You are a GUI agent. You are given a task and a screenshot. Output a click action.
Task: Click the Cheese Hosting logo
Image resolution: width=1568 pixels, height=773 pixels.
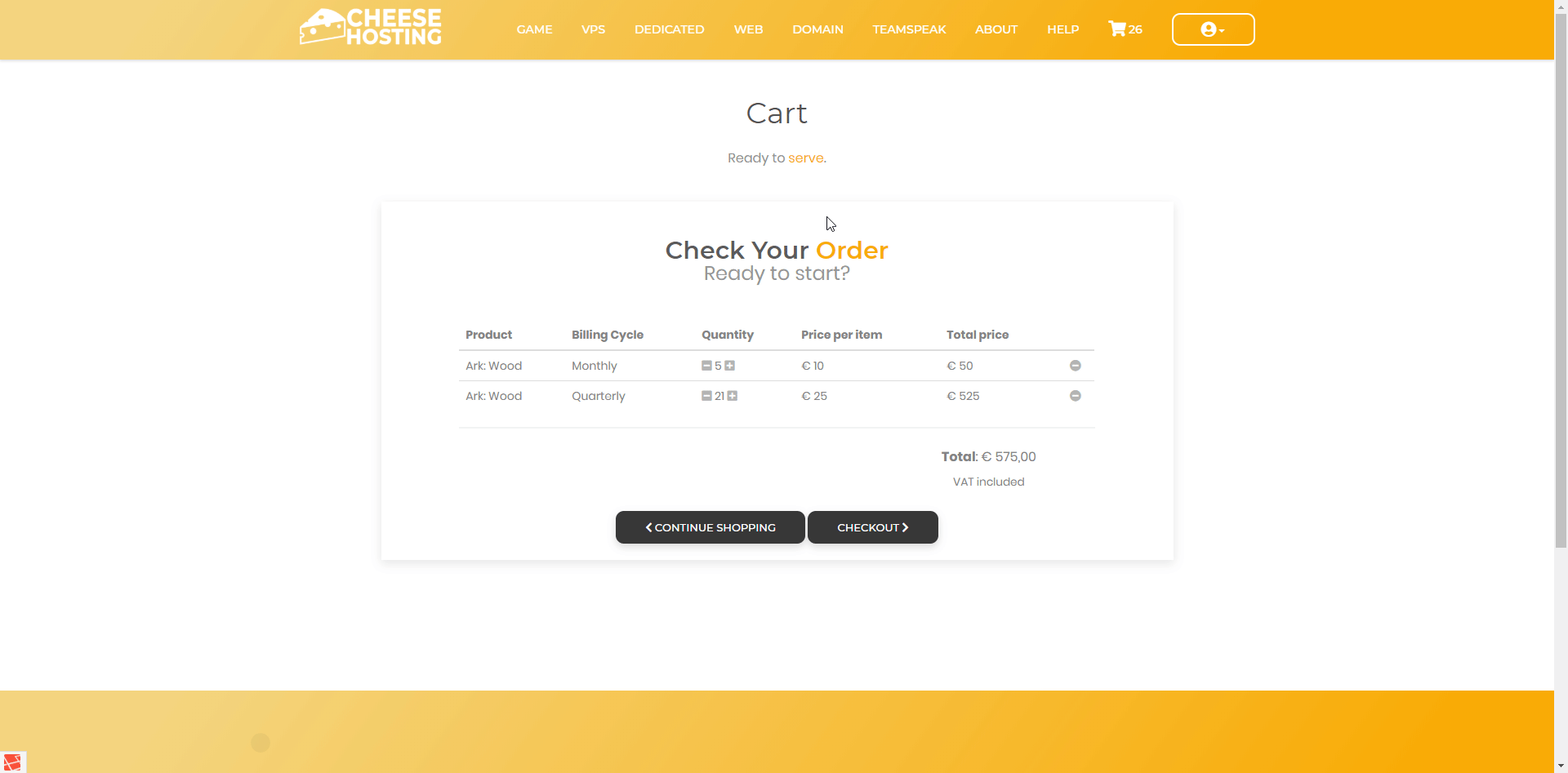[x=371, y=28]
